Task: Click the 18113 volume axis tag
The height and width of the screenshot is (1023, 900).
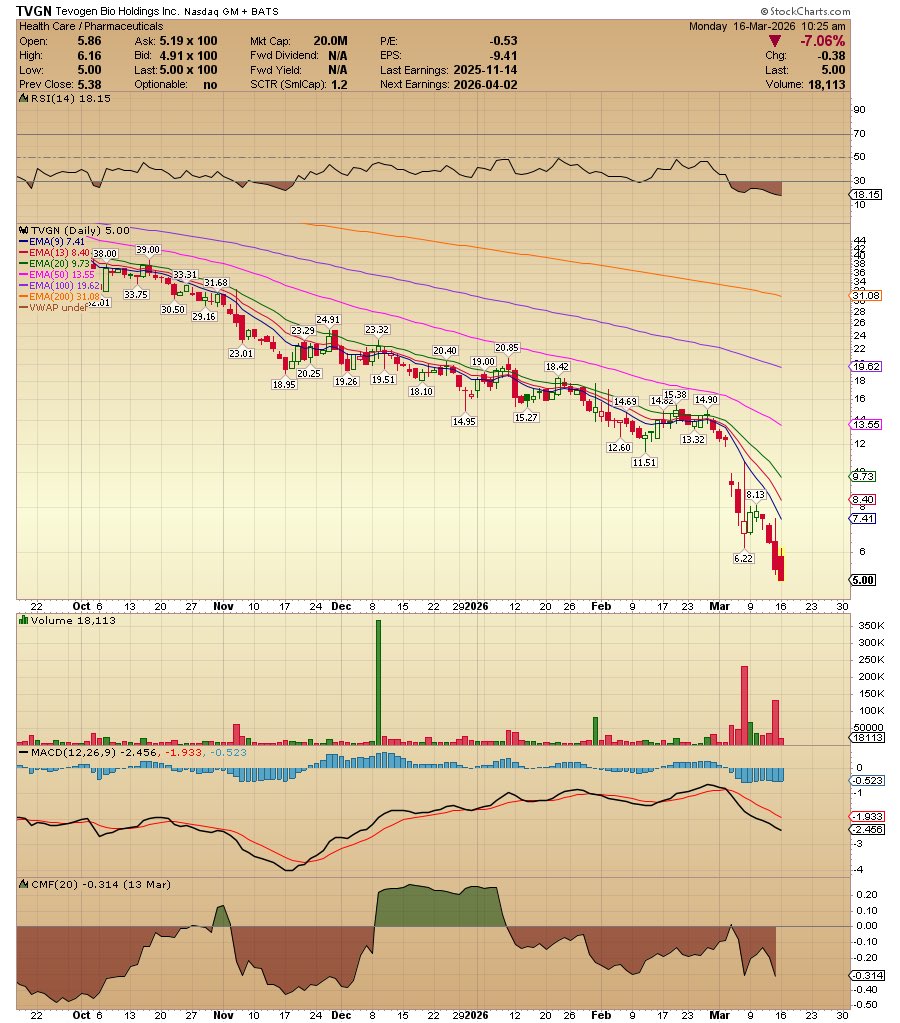Action: point(867,737)
